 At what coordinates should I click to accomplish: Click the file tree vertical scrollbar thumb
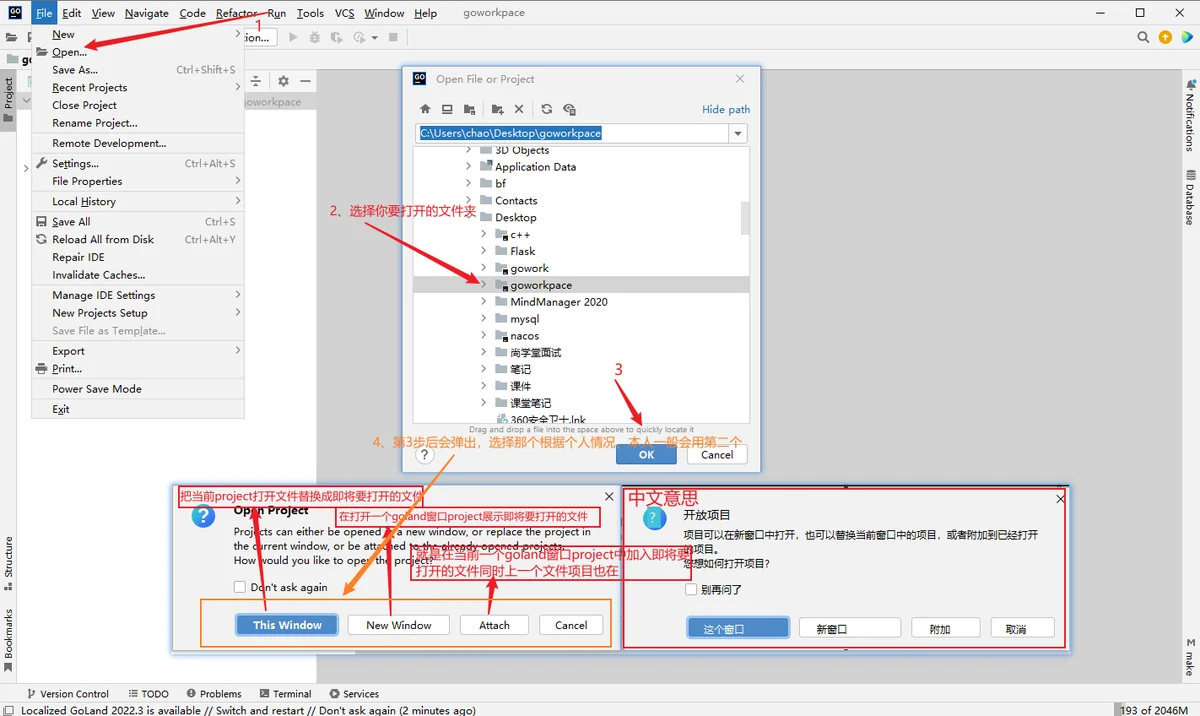tap(745, 217)
